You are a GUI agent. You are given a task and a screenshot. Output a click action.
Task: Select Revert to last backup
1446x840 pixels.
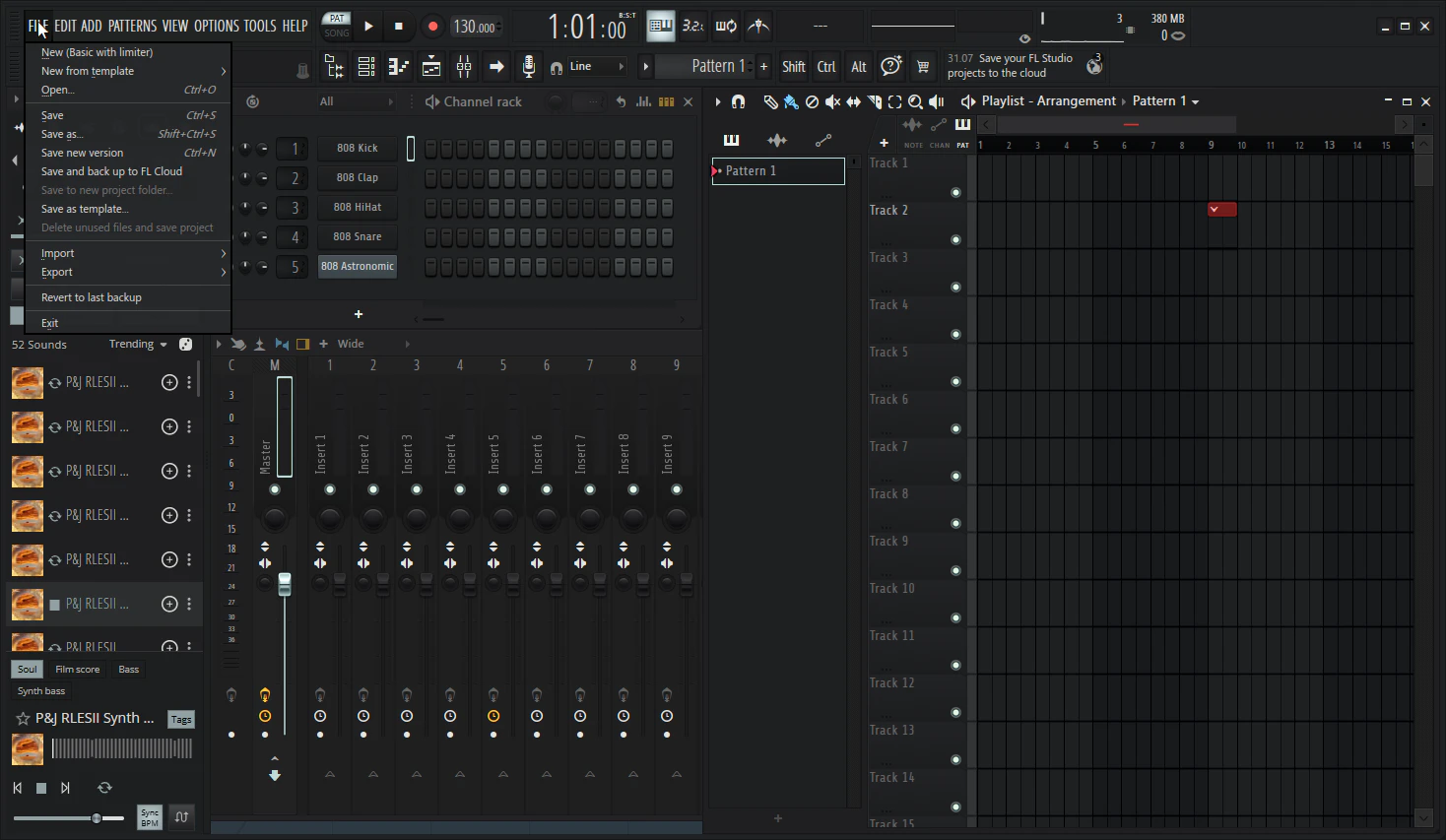tap(128, 298)
